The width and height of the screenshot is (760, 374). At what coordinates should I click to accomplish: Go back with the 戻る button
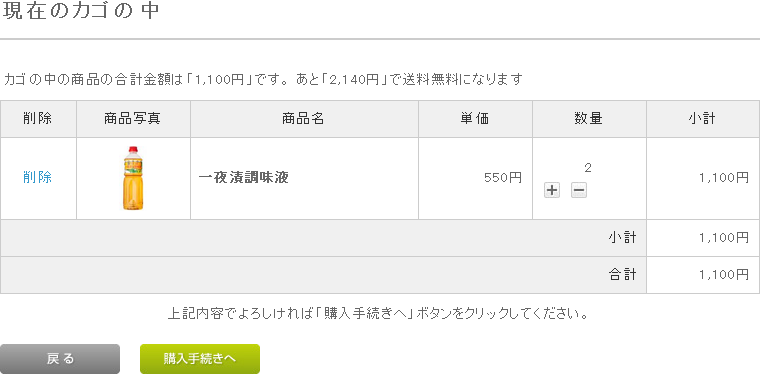coord(60,358)
